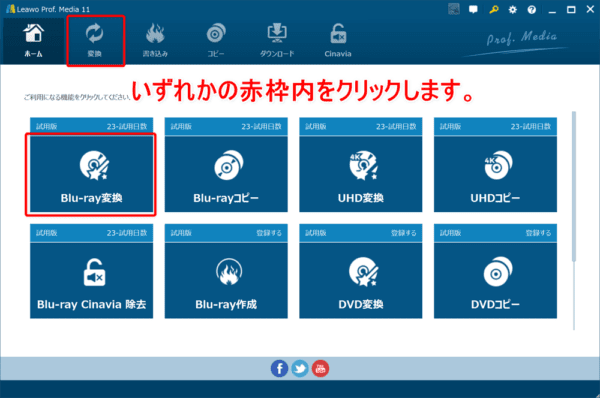Click 23-試用日数 above Blu-rayコピー tile
This screenshot has height=398, width=600.
coord(262,127)
